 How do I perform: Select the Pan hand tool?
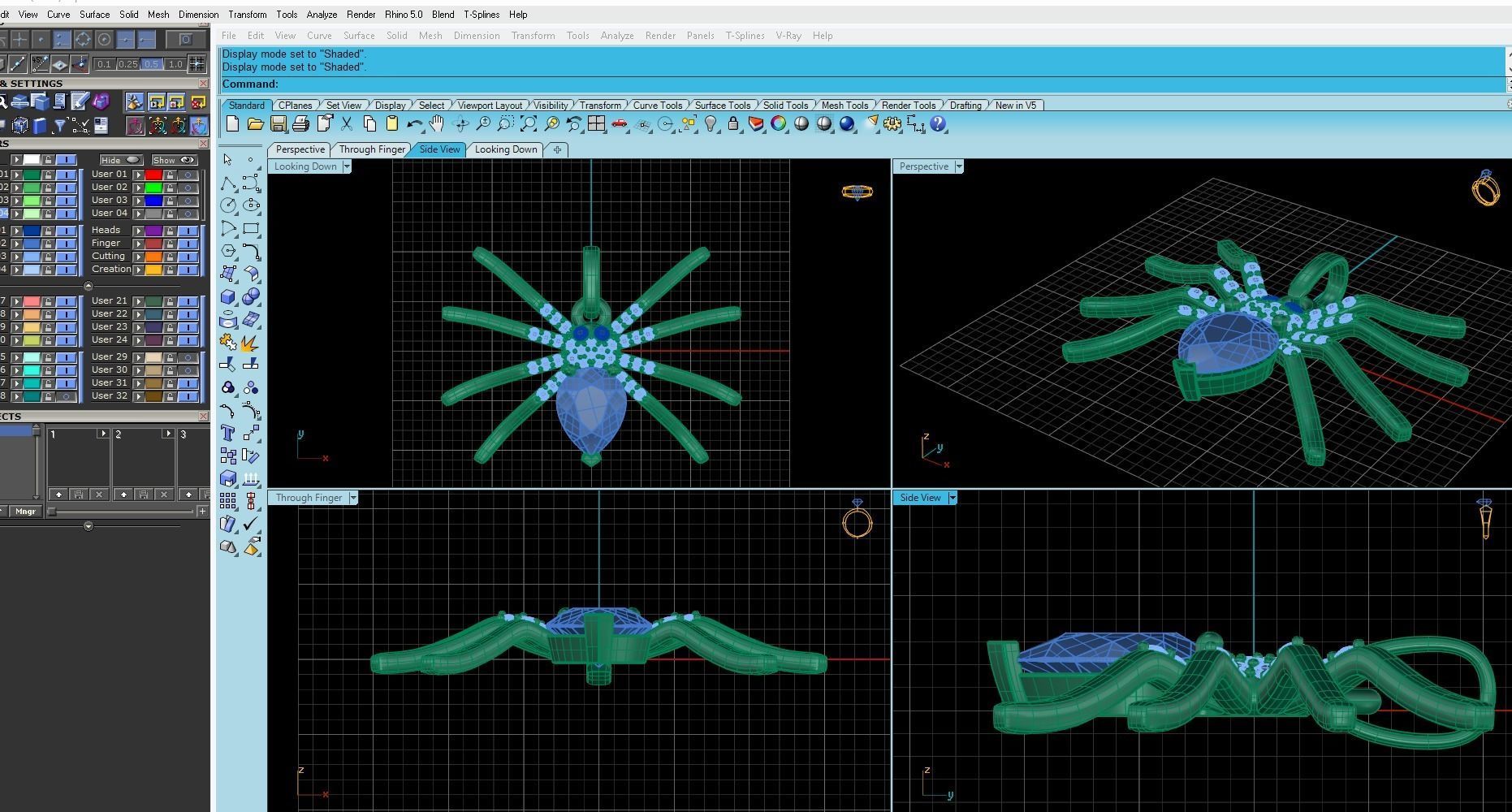coord(437,123)
